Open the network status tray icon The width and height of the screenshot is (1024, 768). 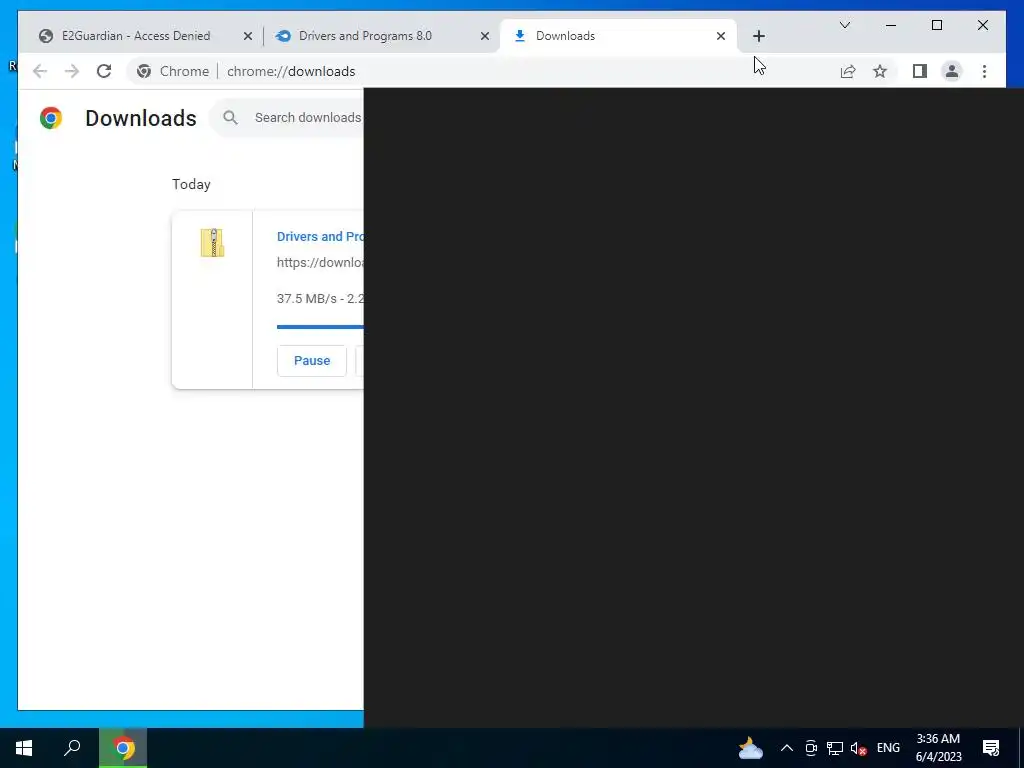pos(835,748)
